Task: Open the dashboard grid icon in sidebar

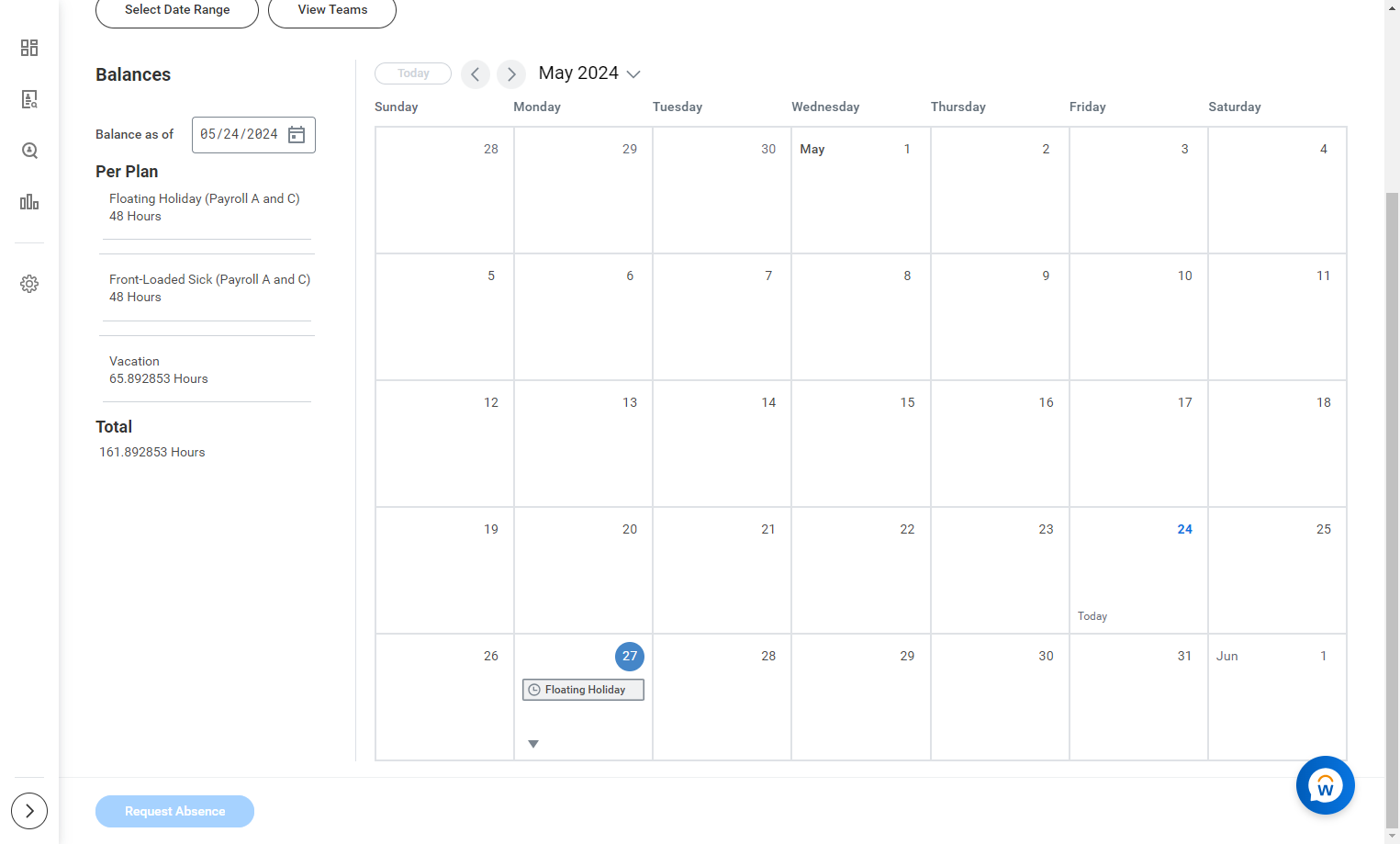Action: point(29,48)
